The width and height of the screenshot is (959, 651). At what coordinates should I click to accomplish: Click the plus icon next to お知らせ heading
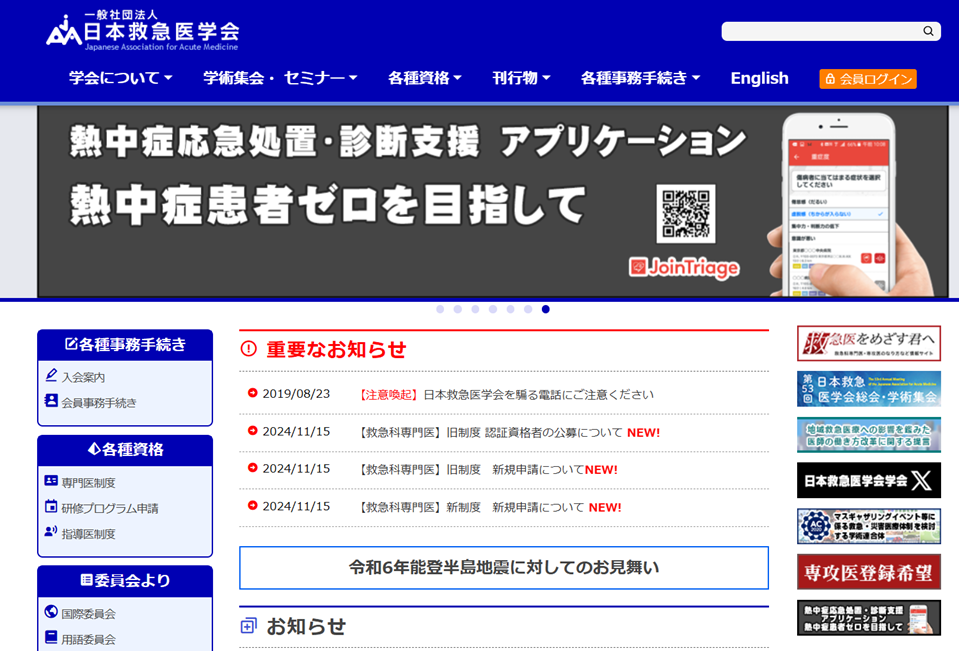click(x=249, y=626)
